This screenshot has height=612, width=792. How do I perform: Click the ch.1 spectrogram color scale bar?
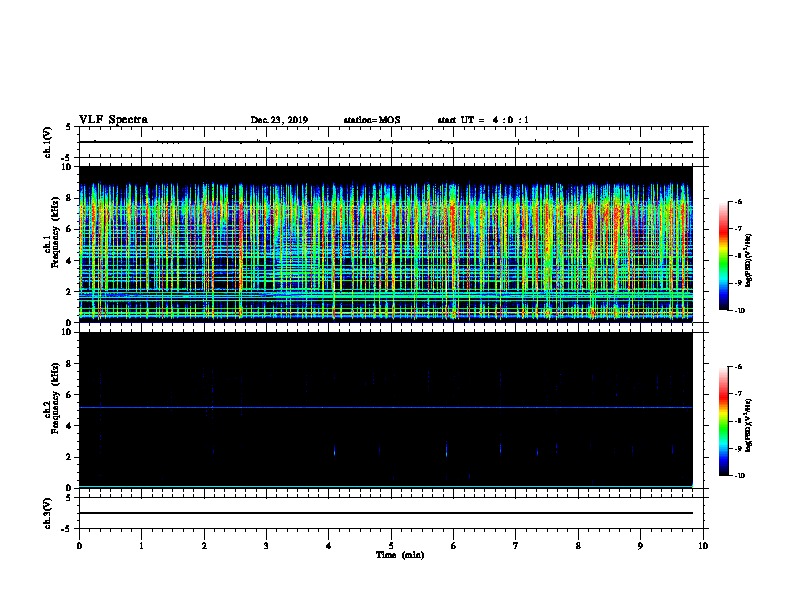coord(723,256)
